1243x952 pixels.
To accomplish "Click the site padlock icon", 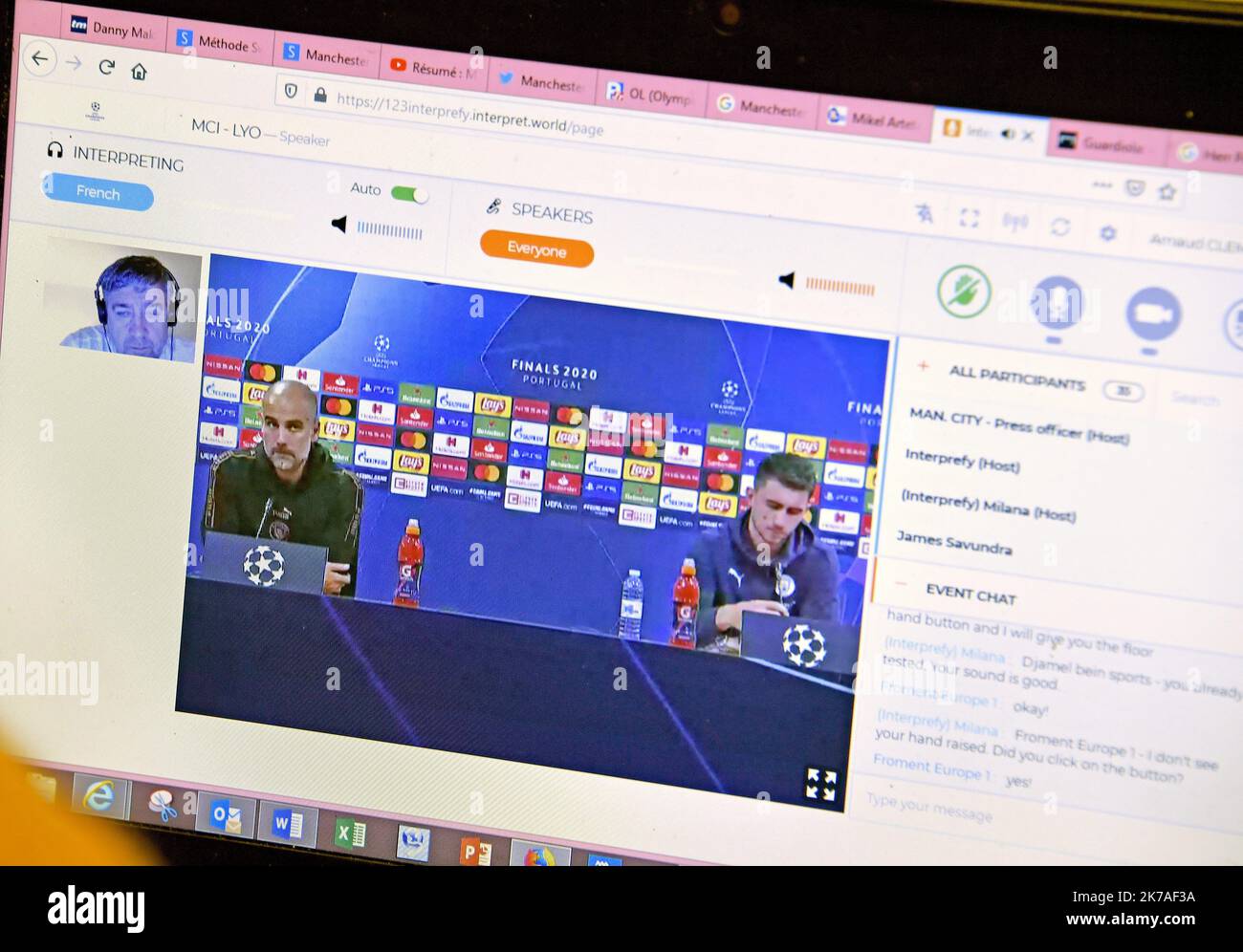I will click(320, 95).
